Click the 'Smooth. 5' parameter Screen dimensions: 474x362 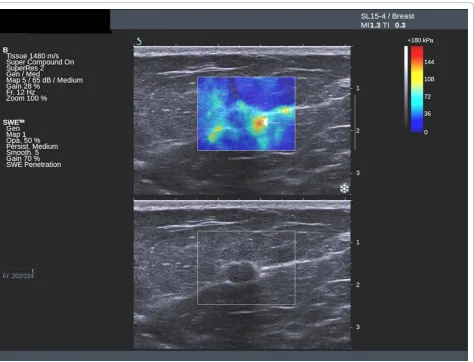(23, 152)
